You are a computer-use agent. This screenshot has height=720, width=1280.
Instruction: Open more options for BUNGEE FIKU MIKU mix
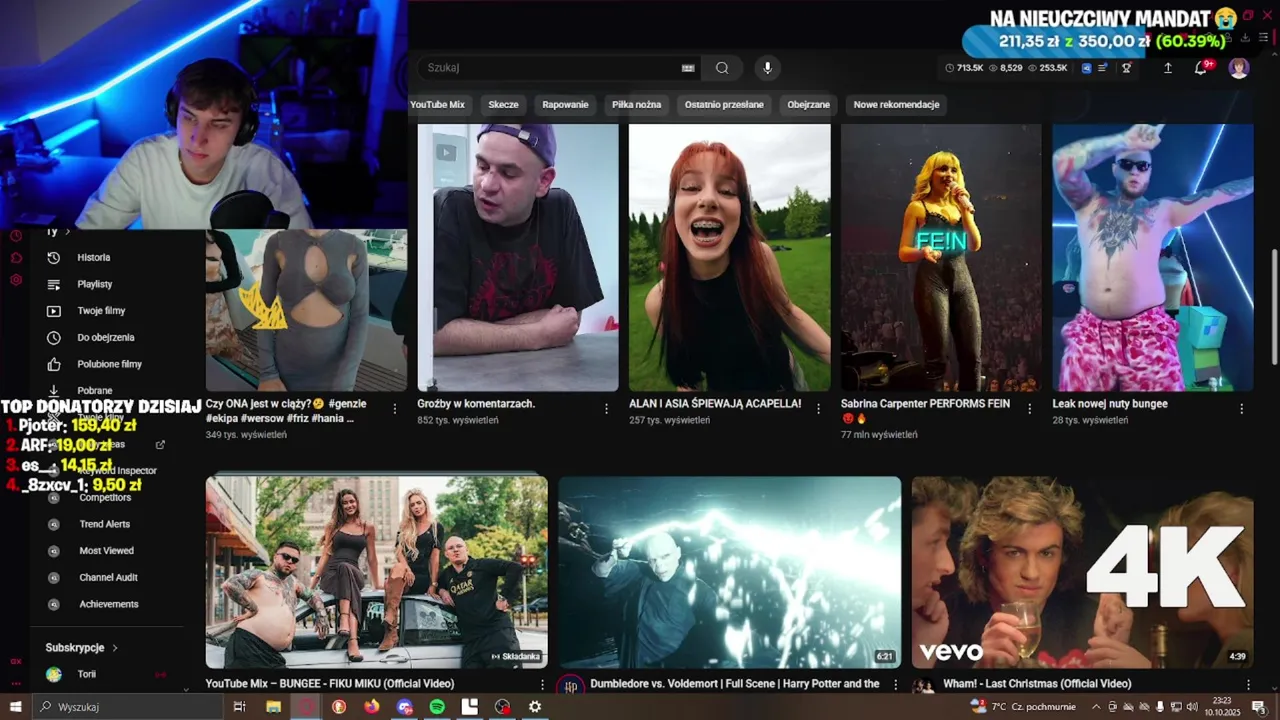coord(542,685)
